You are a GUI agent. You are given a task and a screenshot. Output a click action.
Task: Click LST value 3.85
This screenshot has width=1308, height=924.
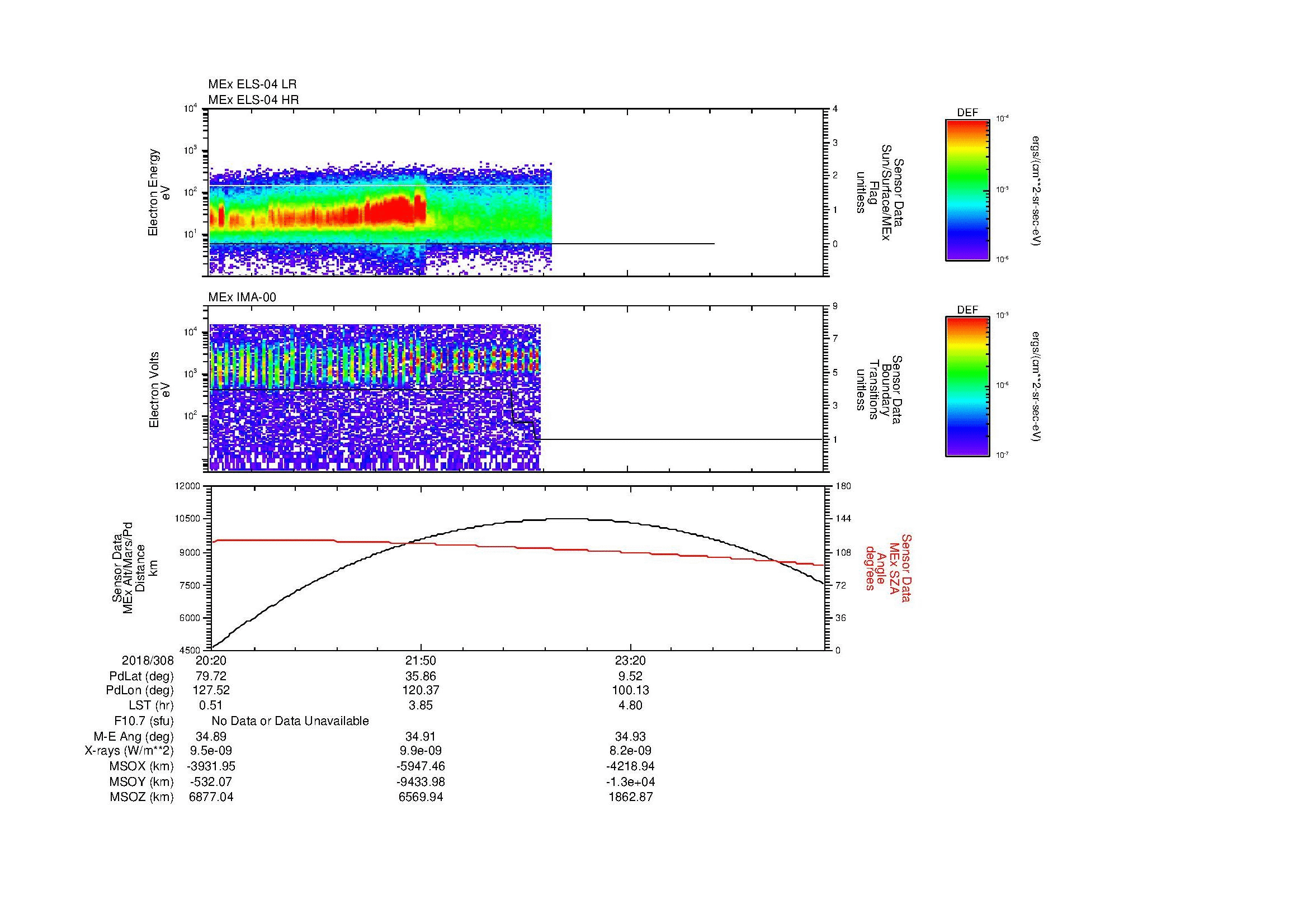point(421,705)
